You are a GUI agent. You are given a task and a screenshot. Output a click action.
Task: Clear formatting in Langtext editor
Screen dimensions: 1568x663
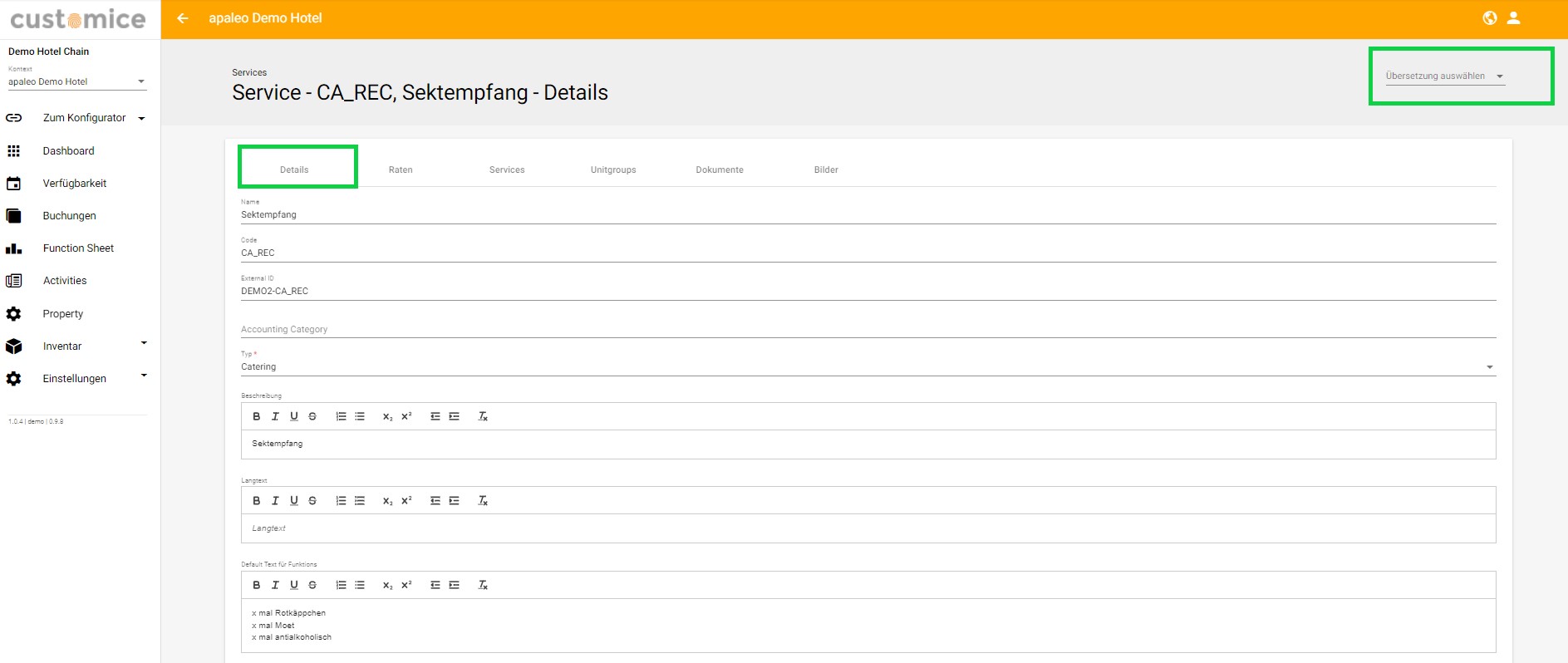(482, 500)
